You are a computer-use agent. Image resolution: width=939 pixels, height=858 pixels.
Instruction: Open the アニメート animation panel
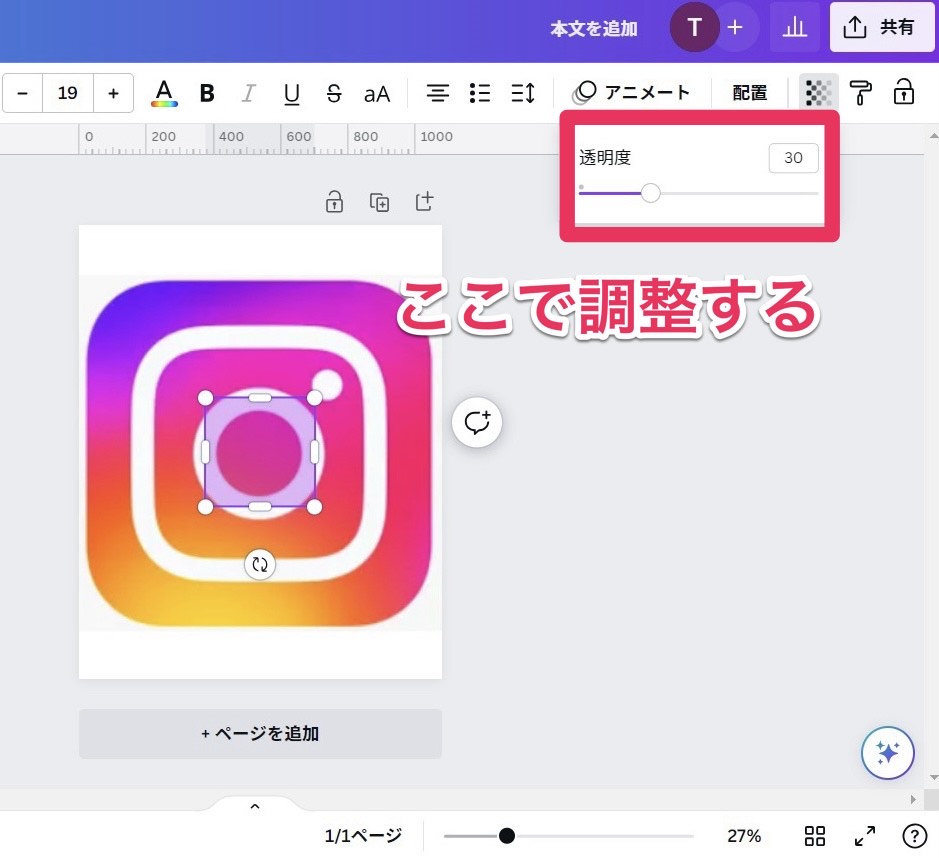pyautogui.click(x=634, y=92)
